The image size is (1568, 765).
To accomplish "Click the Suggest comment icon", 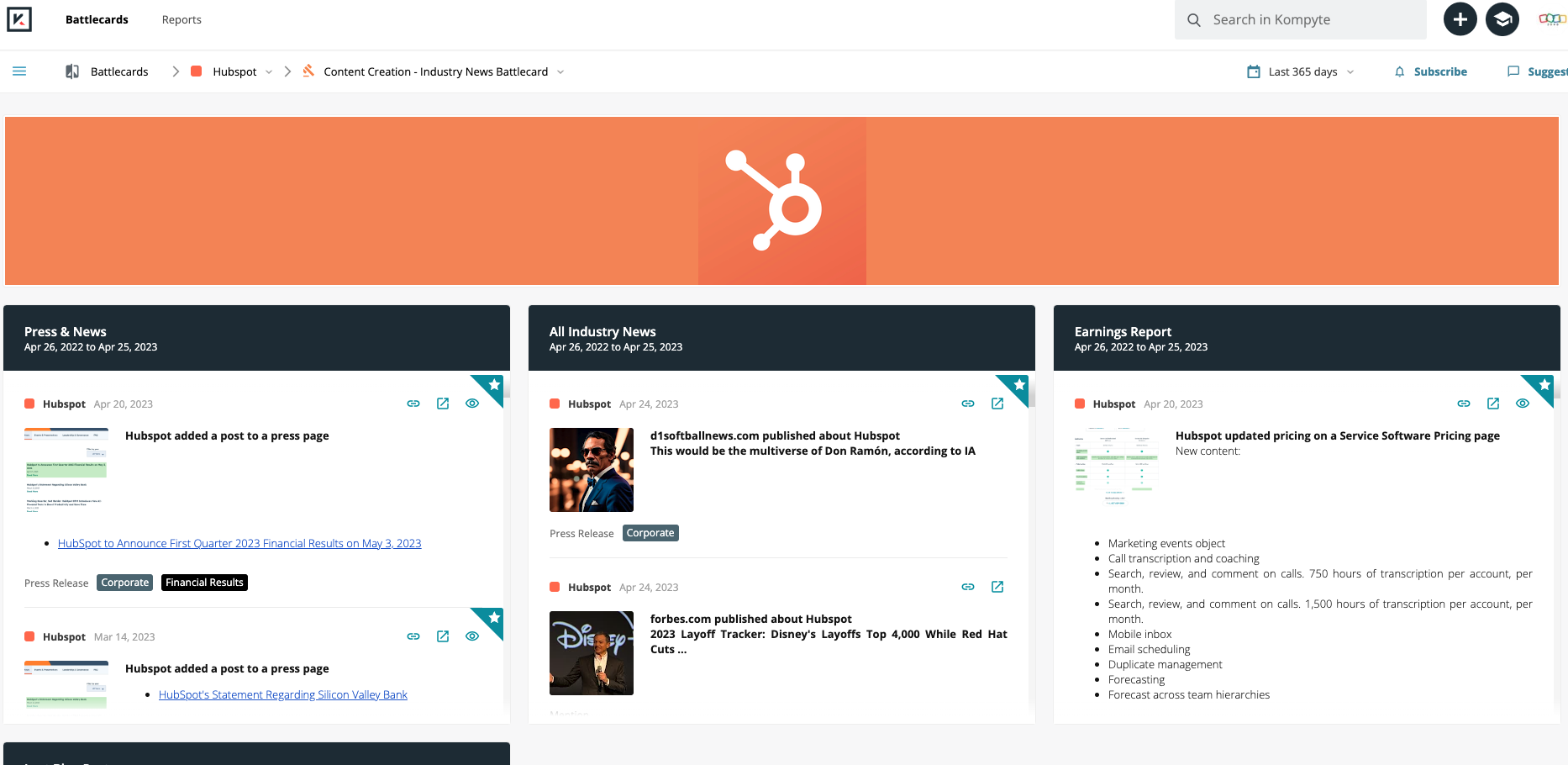I will pyautogui.click(x=1513, y=71).
